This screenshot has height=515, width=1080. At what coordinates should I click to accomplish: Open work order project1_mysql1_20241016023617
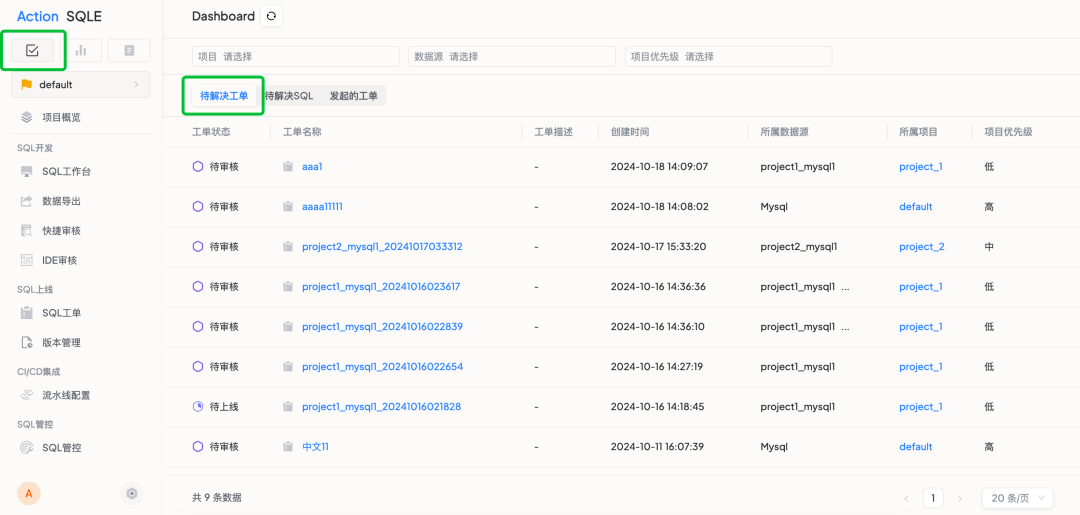[x=381, y=286]
